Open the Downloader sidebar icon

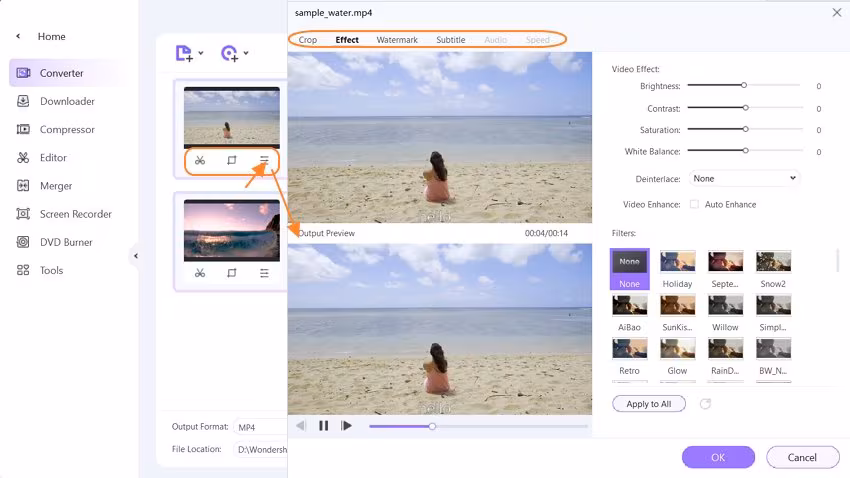pyautogui.click(x=23, y=101)
